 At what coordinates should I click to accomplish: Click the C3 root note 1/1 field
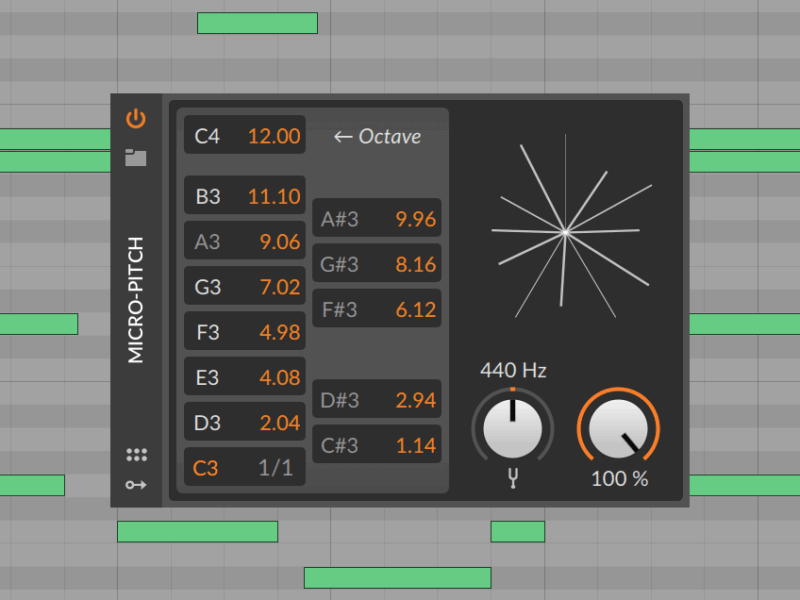(245, 468)
